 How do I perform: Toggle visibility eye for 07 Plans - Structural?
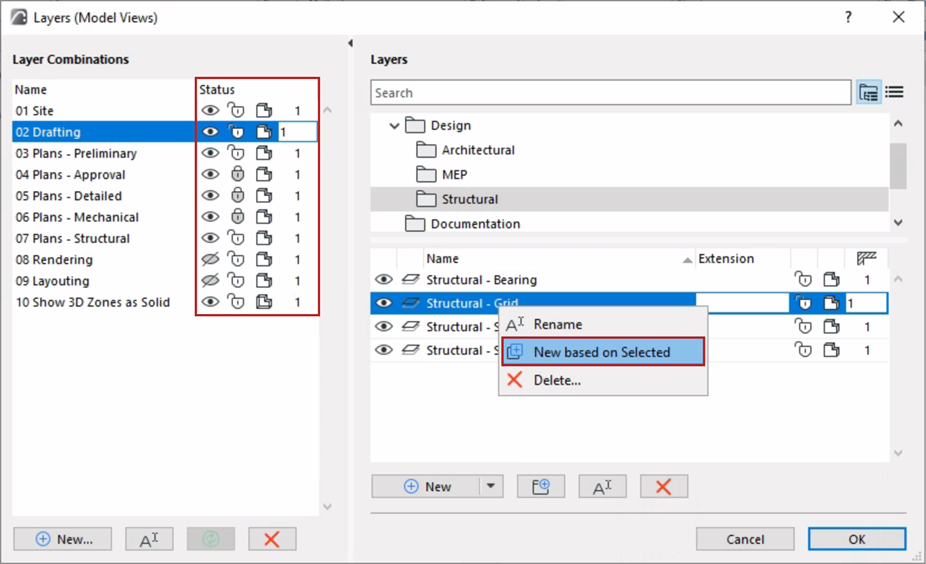(x=210, y=238)
